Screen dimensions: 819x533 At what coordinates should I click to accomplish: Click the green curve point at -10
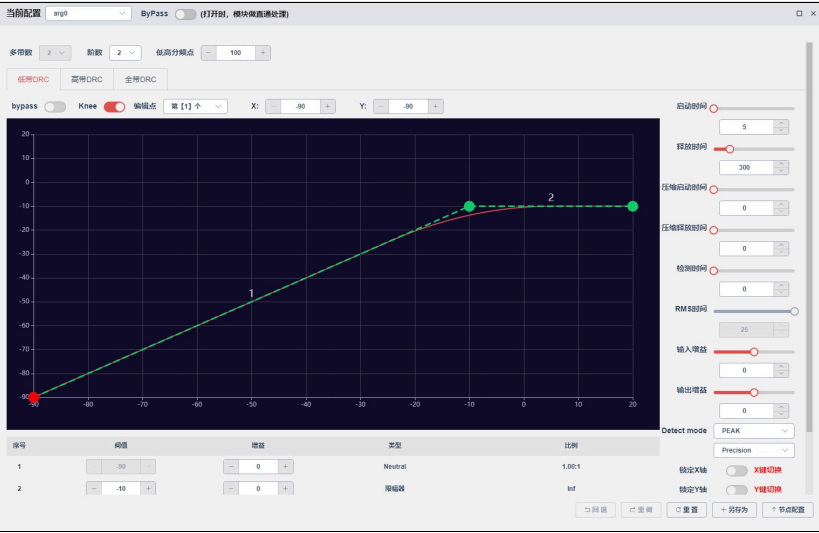[470, 206]
